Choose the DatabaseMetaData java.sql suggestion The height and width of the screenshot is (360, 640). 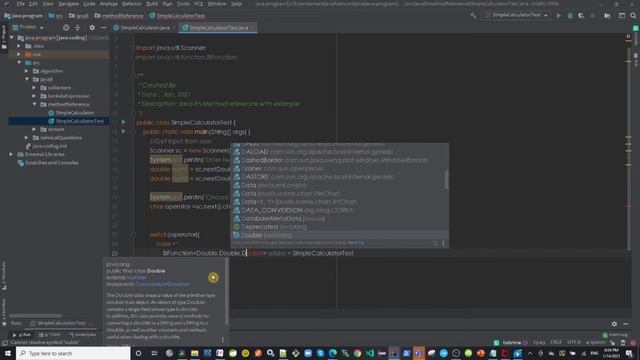340,219
